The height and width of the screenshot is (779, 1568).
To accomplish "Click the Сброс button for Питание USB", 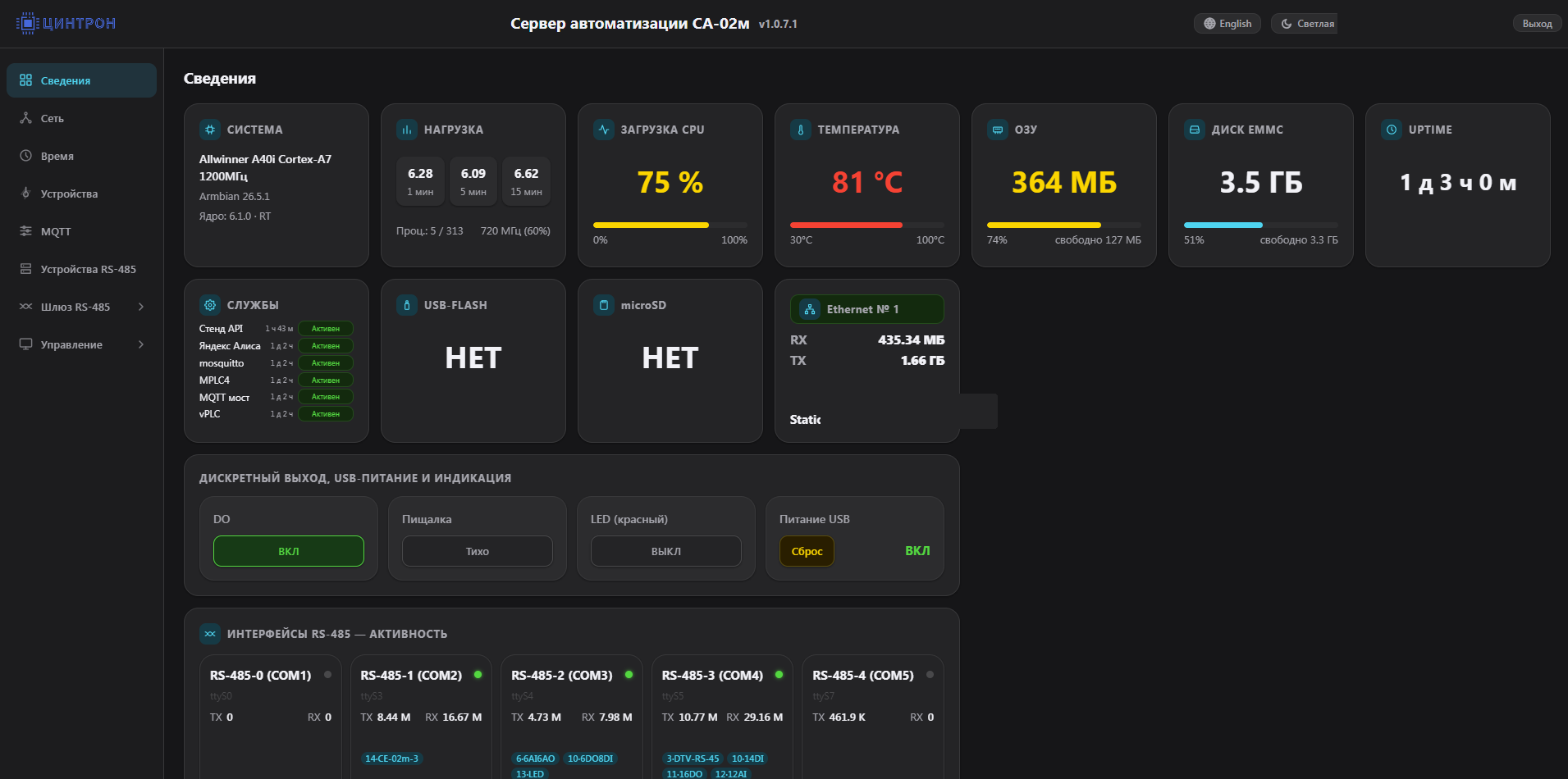I will 807,551.
